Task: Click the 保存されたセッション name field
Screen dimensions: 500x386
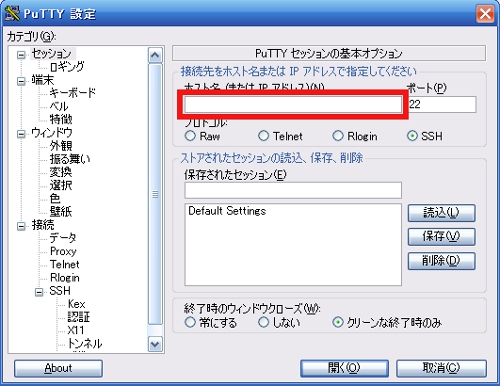Action: (x=293, y=190)
